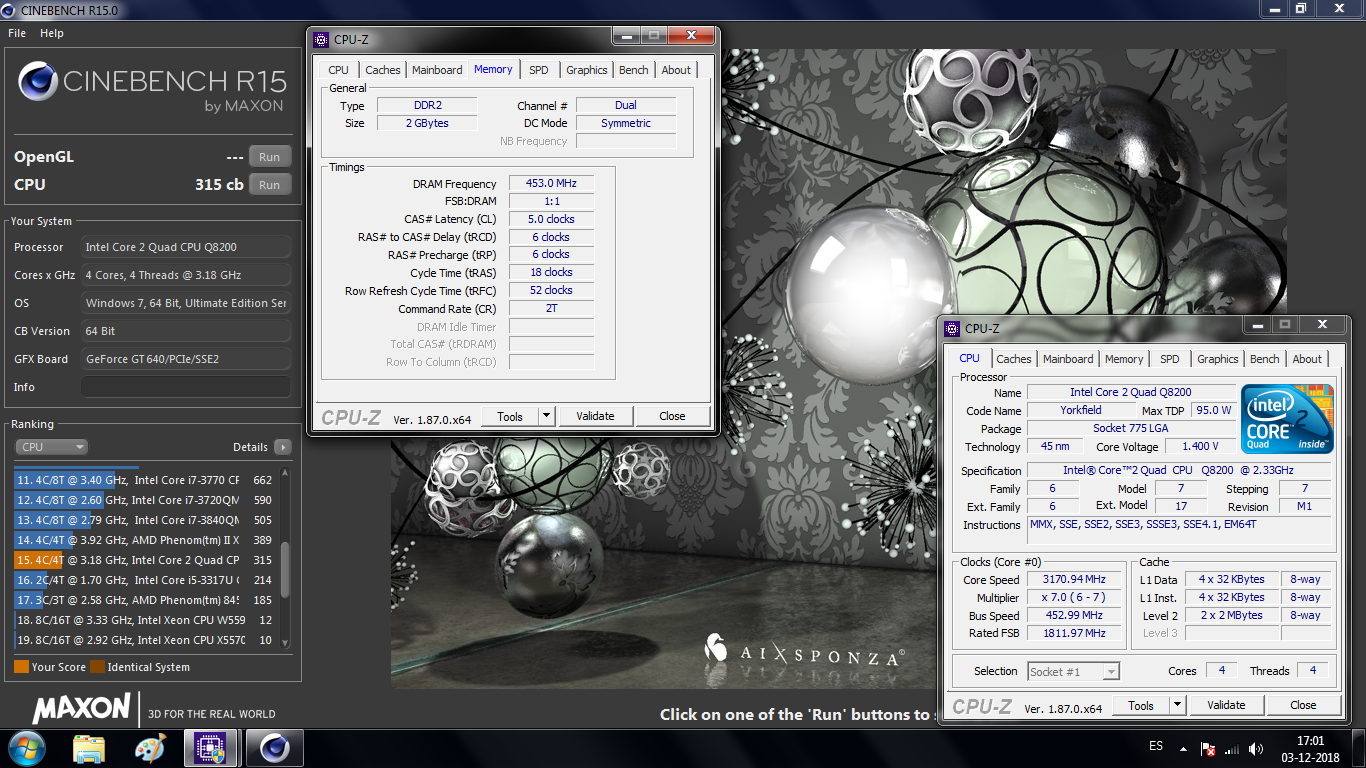This screenshot has width=1366, height=768.
Task: Click Close in Memory window
Action: [x=672, y=416]
